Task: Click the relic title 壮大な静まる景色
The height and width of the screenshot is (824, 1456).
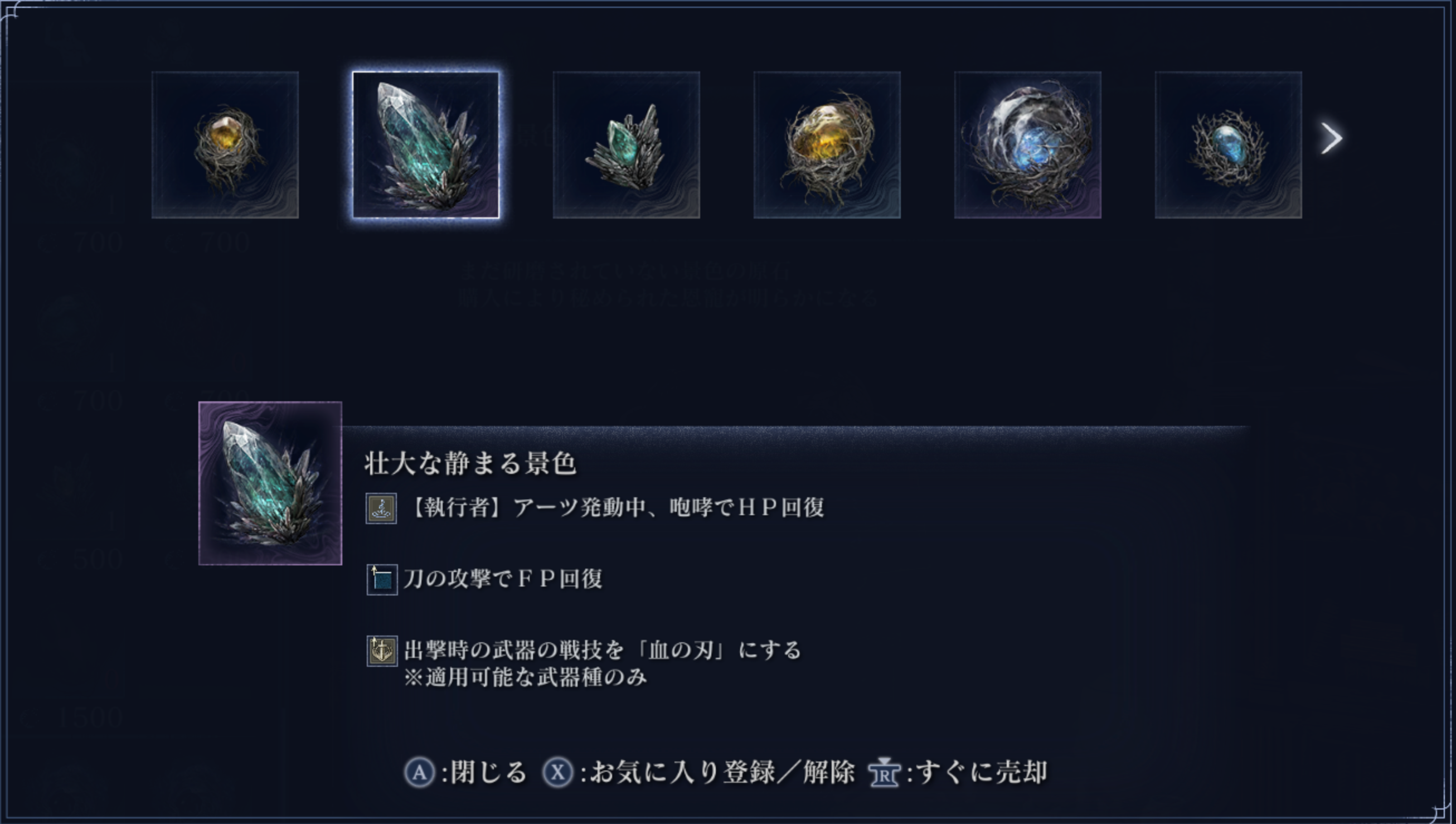Action: [470, 463]
